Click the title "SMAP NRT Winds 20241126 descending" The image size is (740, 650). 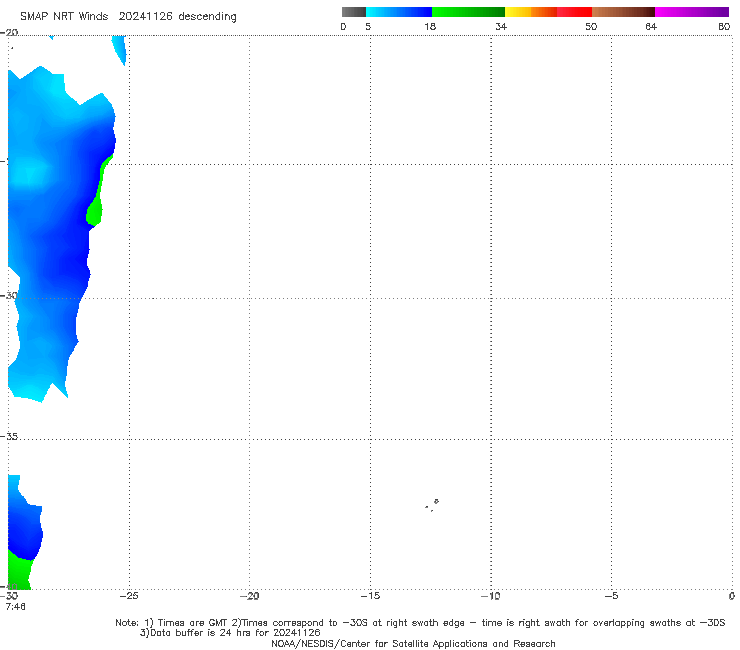tap(128, 16)
